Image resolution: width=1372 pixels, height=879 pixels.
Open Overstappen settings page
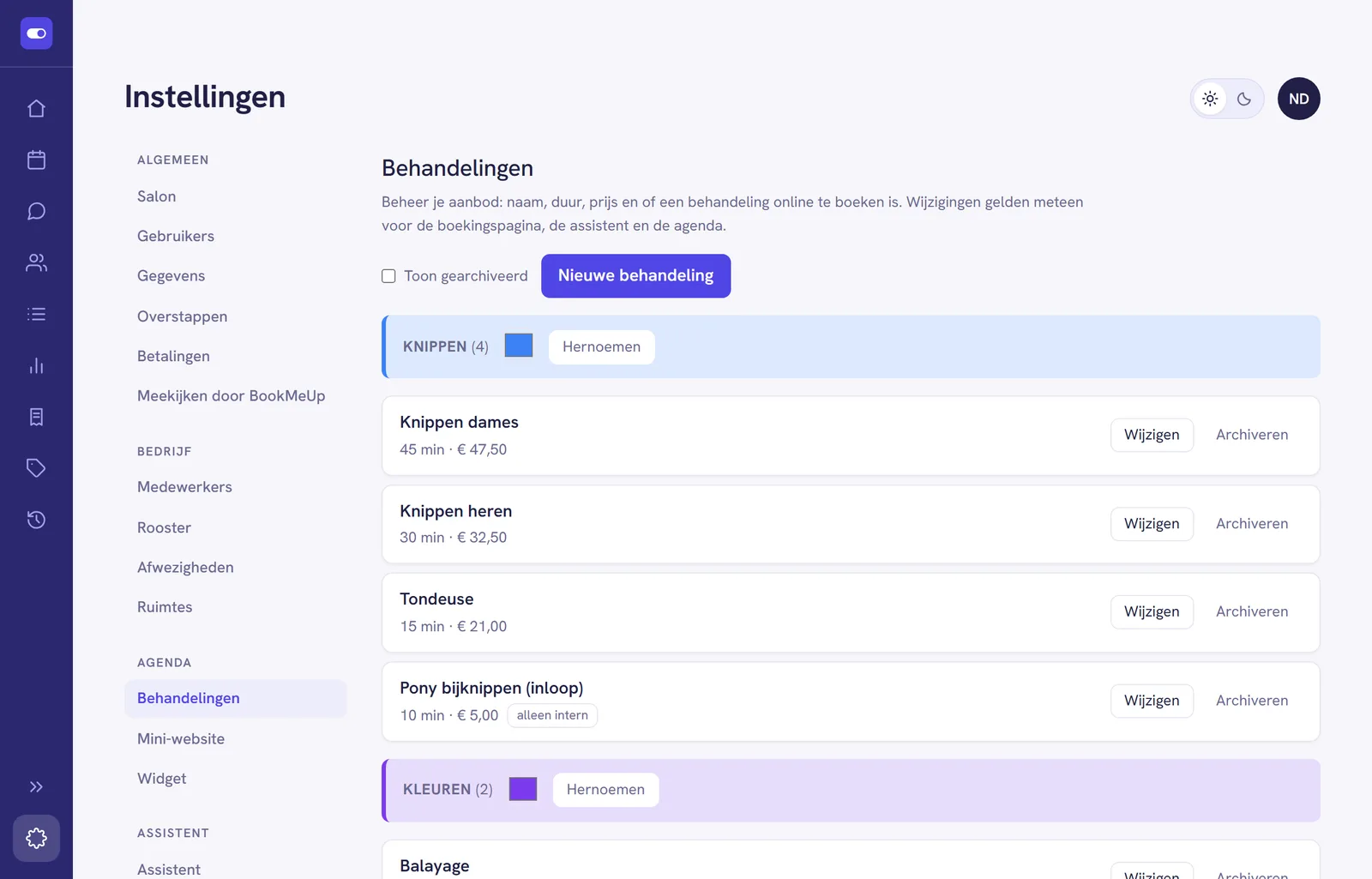point(236,316)
